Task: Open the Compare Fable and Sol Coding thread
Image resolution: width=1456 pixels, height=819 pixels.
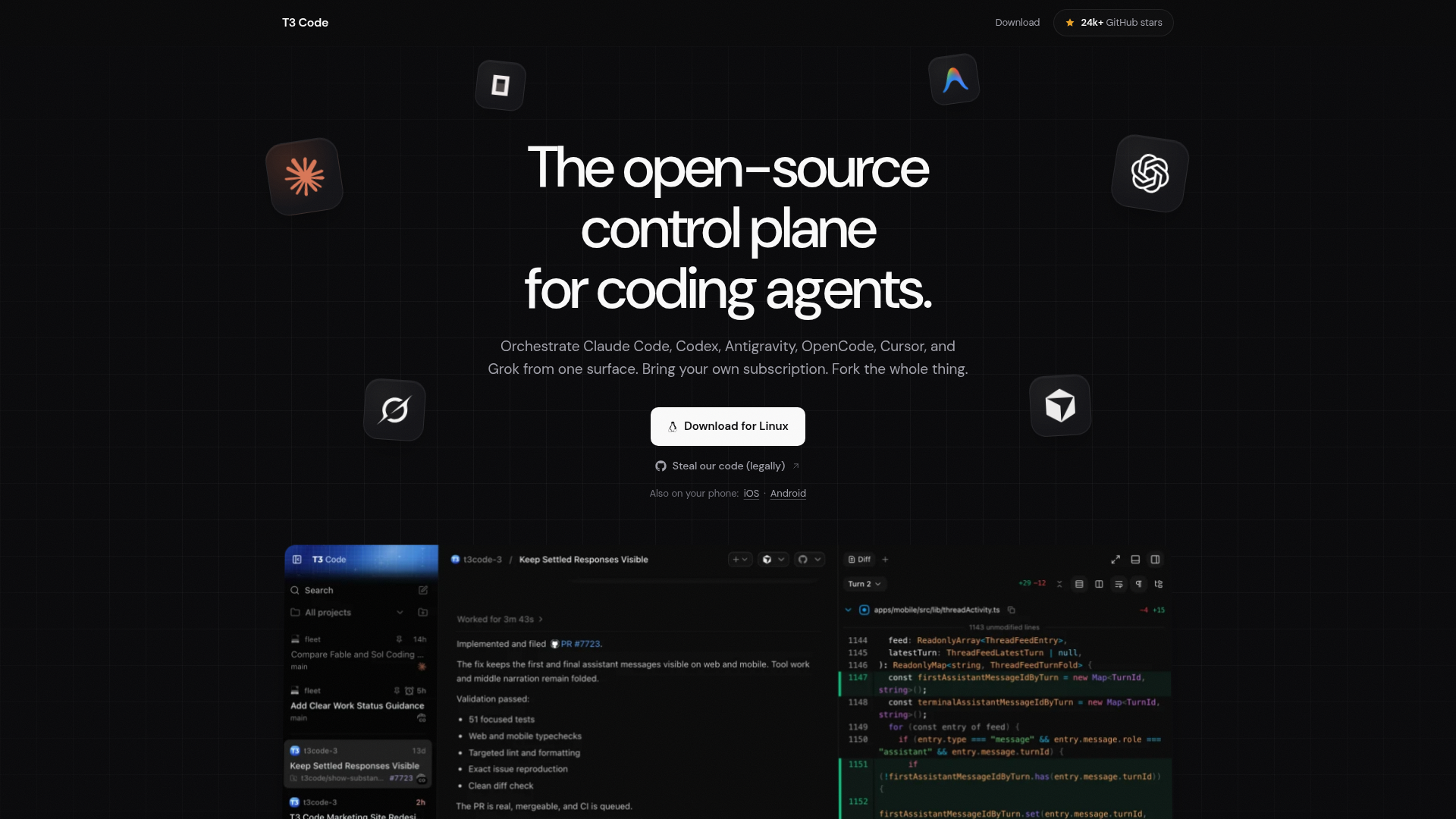Action: pyautogui.click(x=356, y=654)
